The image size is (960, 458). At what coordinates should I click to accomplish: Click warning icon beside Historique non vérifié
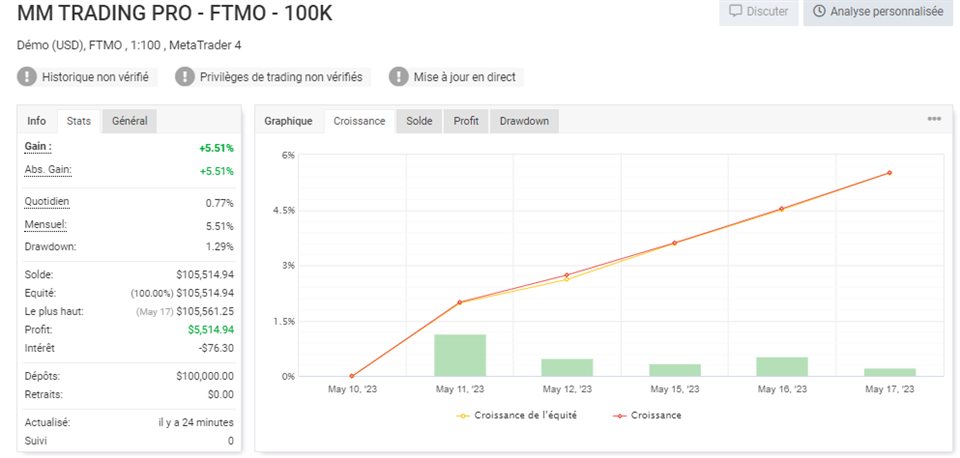(x=27, y=77)
